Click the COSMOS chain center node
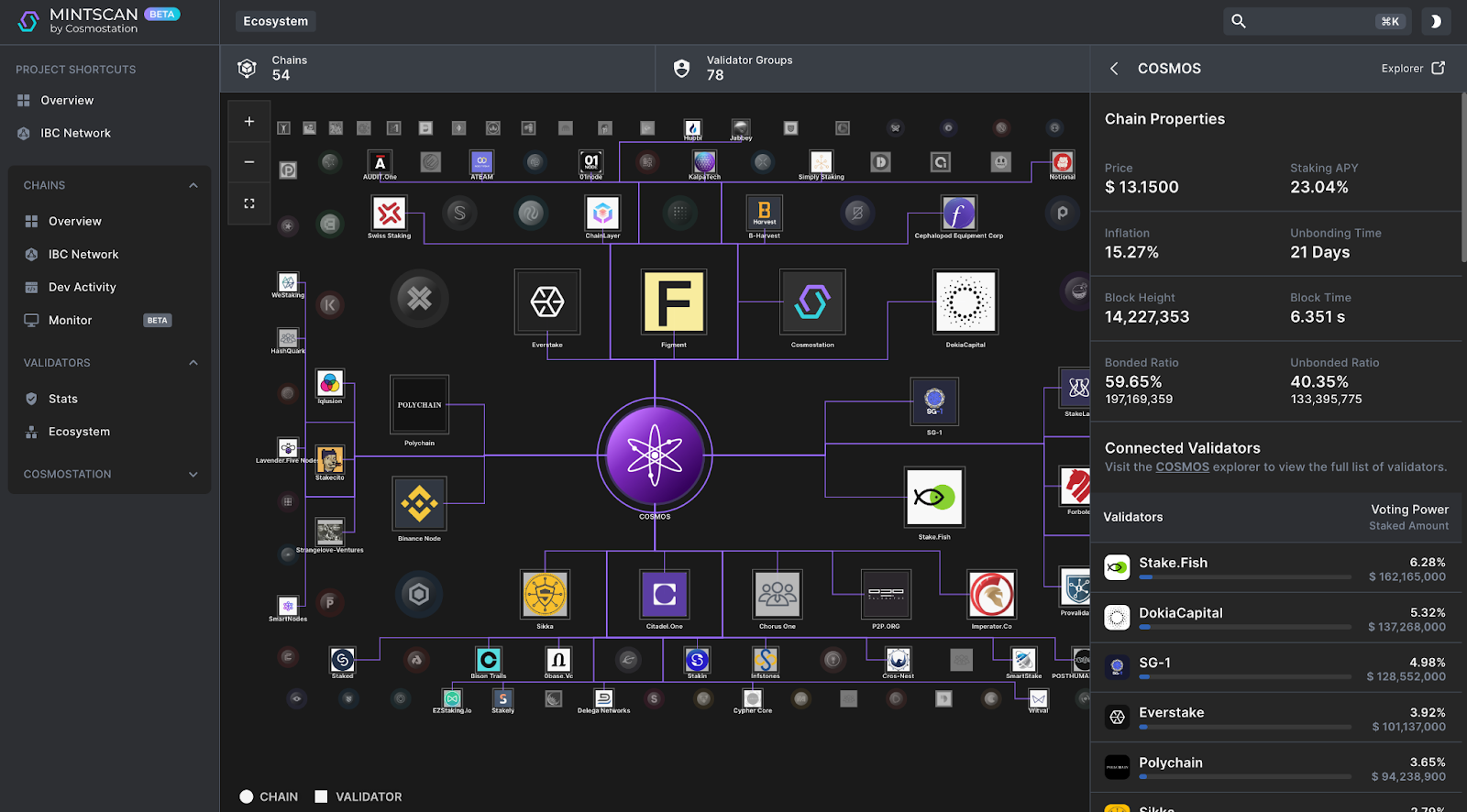The height and width of the screenshot is (812, 1467). (655, 455)
